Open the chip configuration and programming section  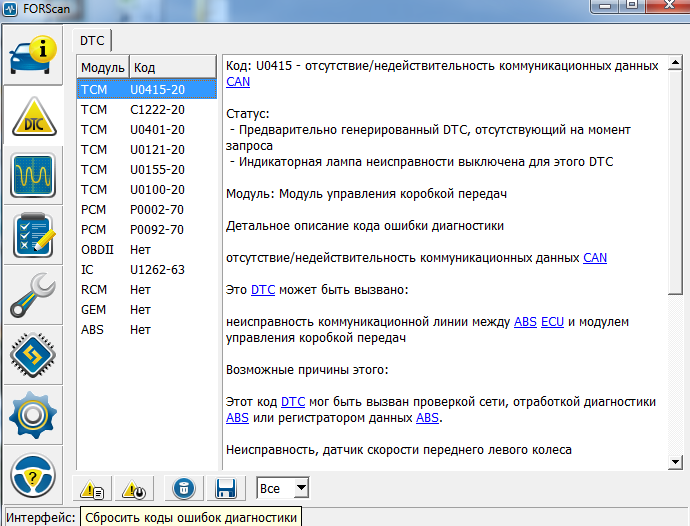tap(33, 355)
